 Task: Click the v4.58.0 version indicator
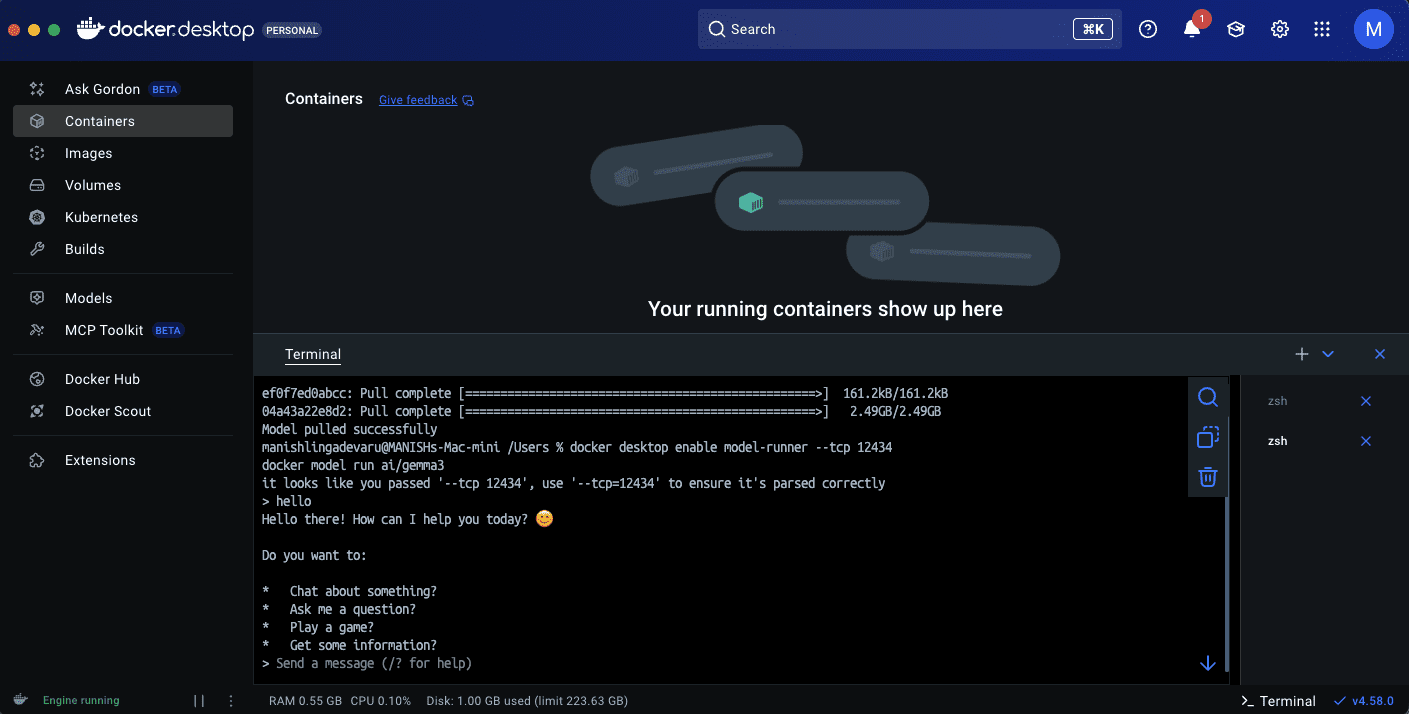[1364, 701]
